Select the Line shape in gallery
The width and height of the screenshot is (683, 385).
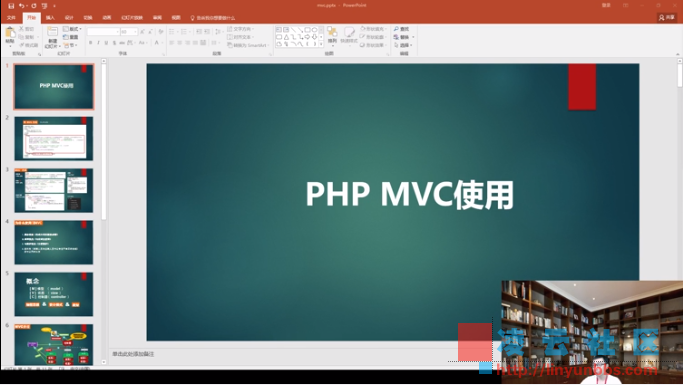pos(293,30)
